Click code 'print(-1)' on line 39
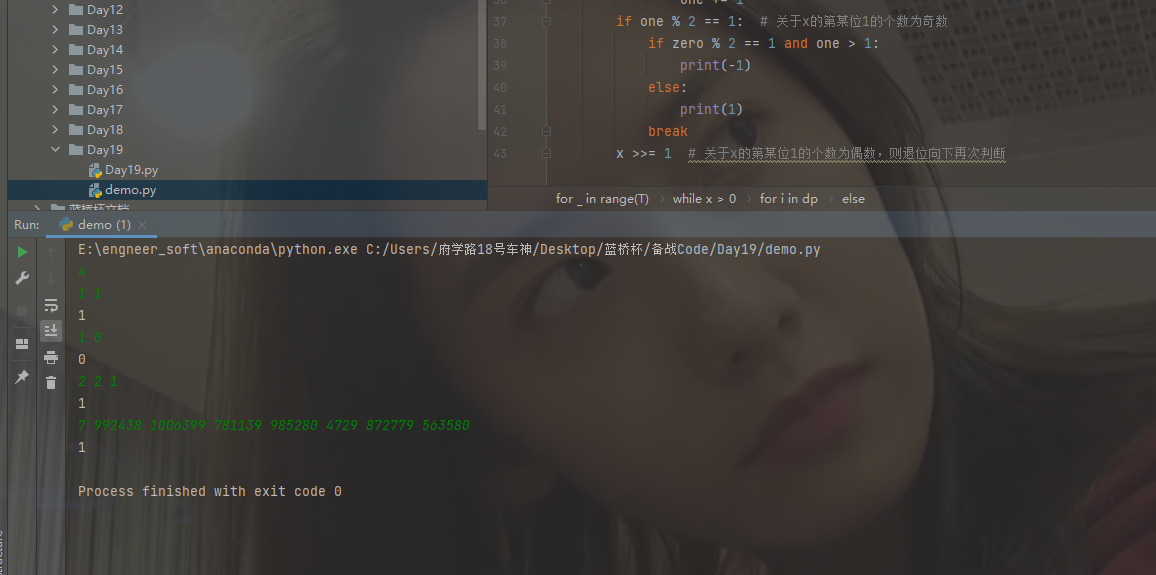This screenshot has height=575, width=1156. [x=715, y=65]
